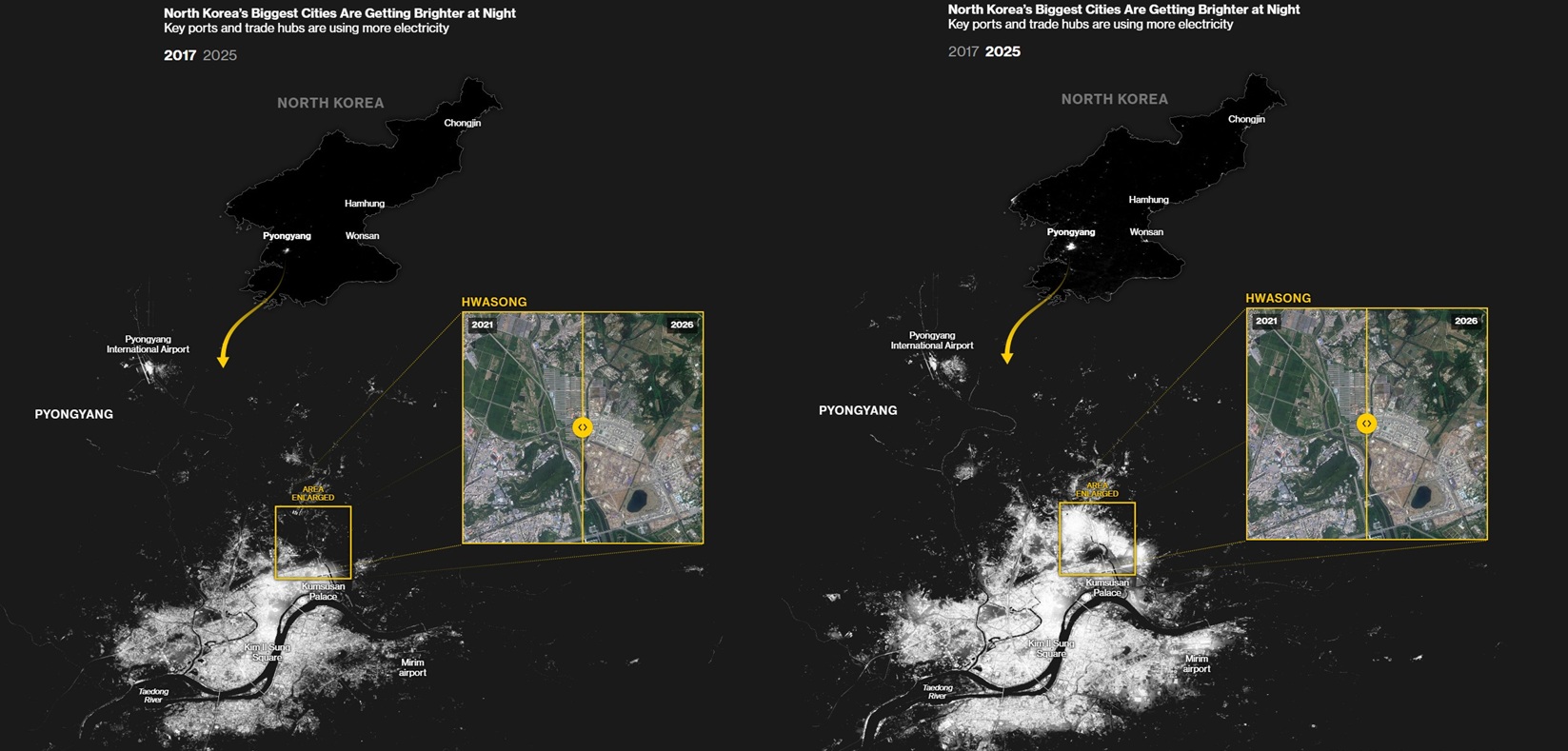1568x751 pixels.
Task: Click the Chongjin label on the left country map
Action: pyautogui.click(x=463, y=123)
